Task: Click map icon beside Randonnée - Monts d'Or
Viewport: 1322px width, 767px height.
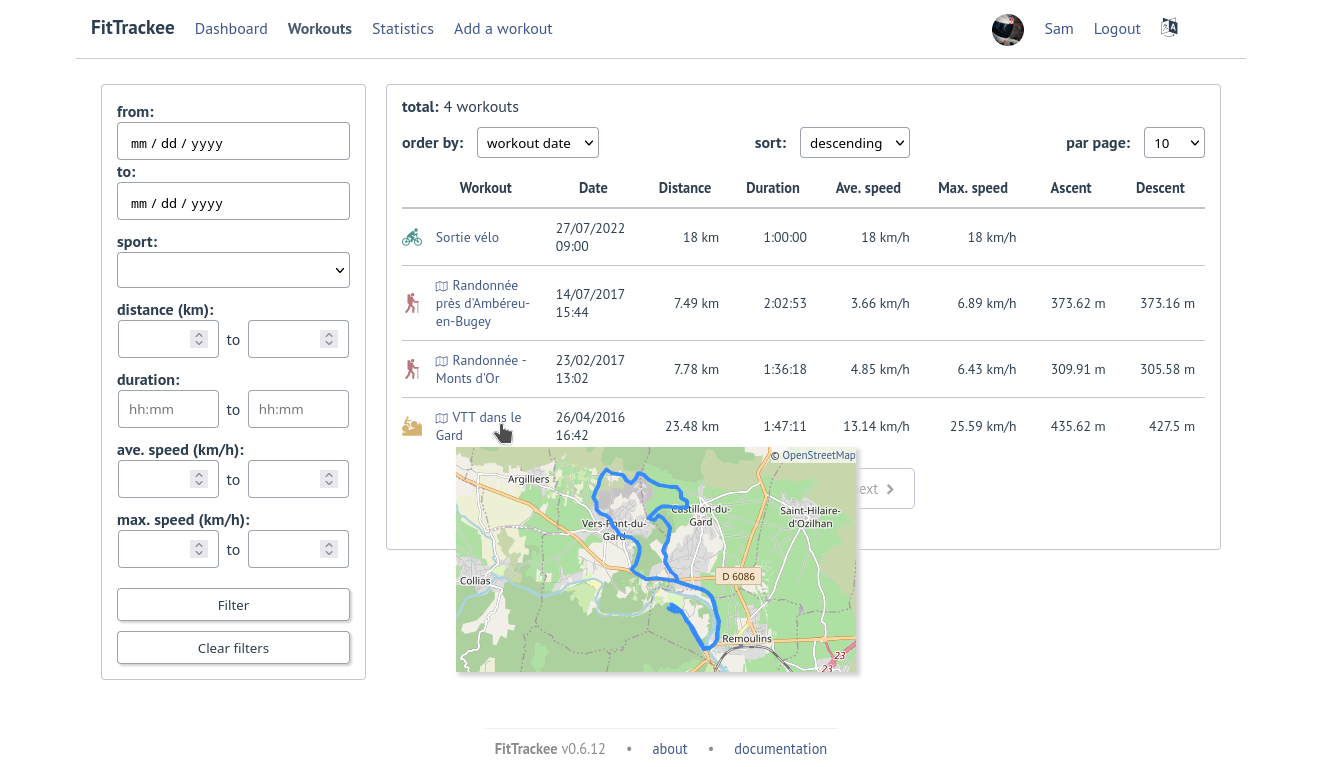Action: pyautogui.click(x=442, y=361)
